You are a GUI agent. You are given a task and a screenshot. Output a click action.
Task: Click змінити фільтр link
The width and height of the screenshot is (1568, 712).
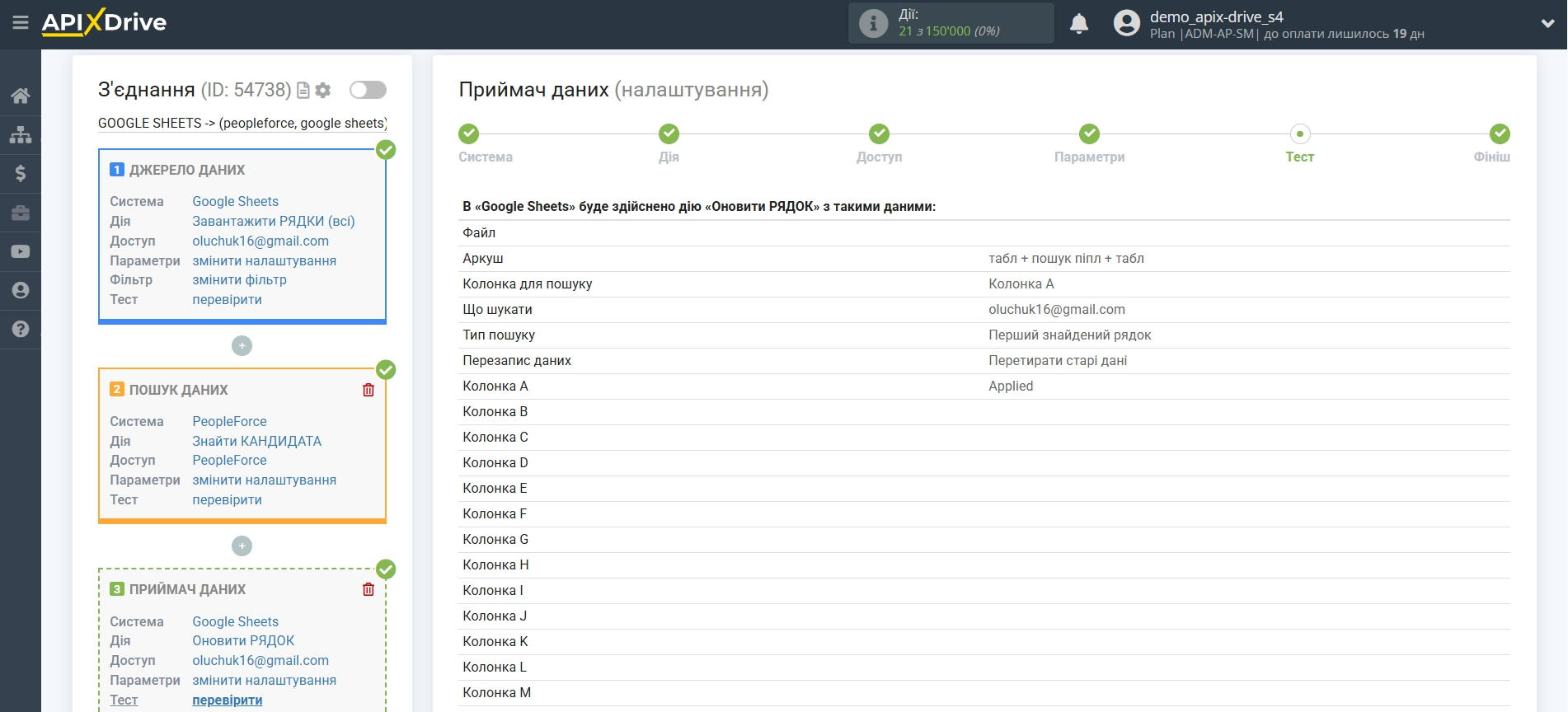point(239,279)
